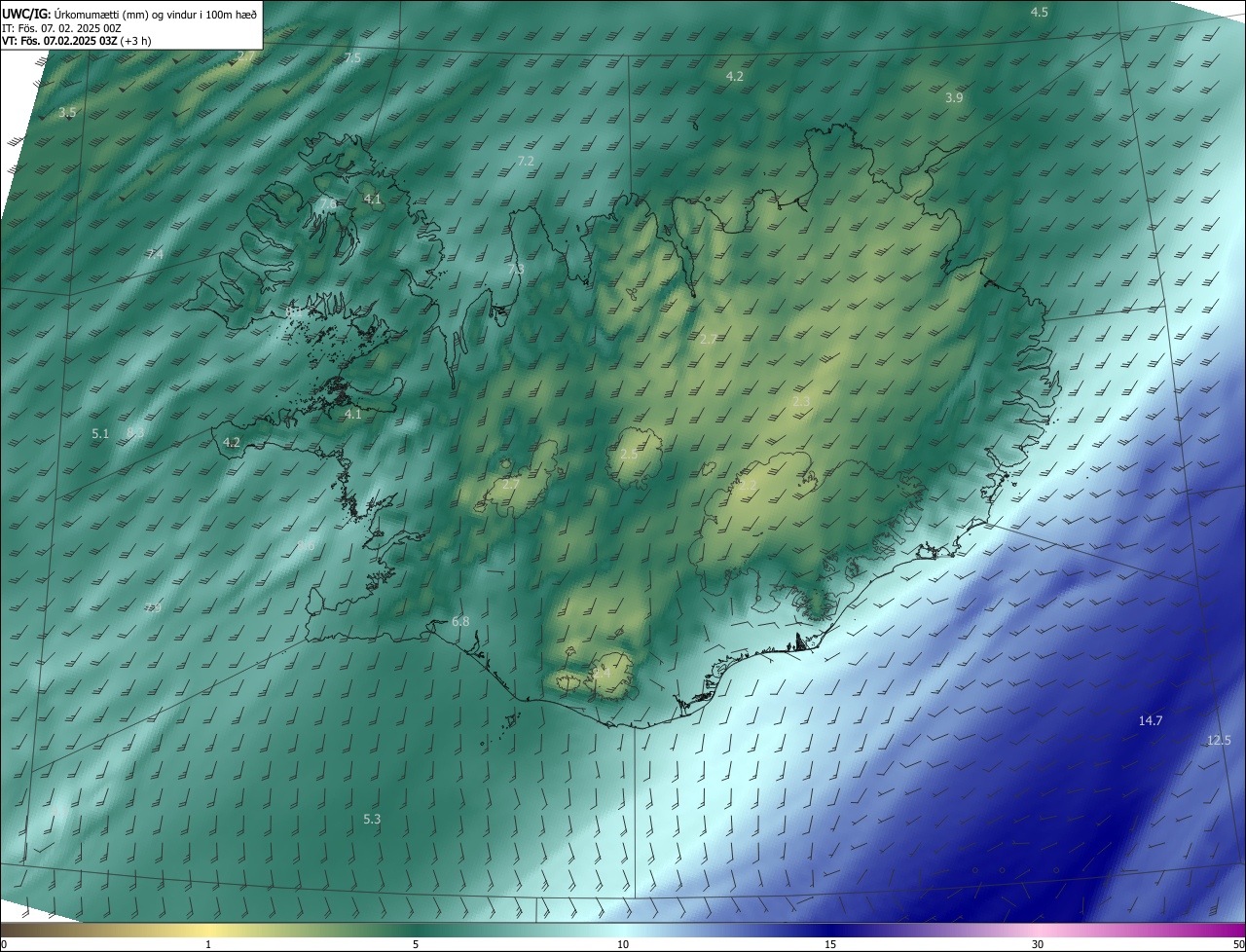Click the 7.2 value label
This screenshot has width=1246, height=952.
click(x=526, y=161)
